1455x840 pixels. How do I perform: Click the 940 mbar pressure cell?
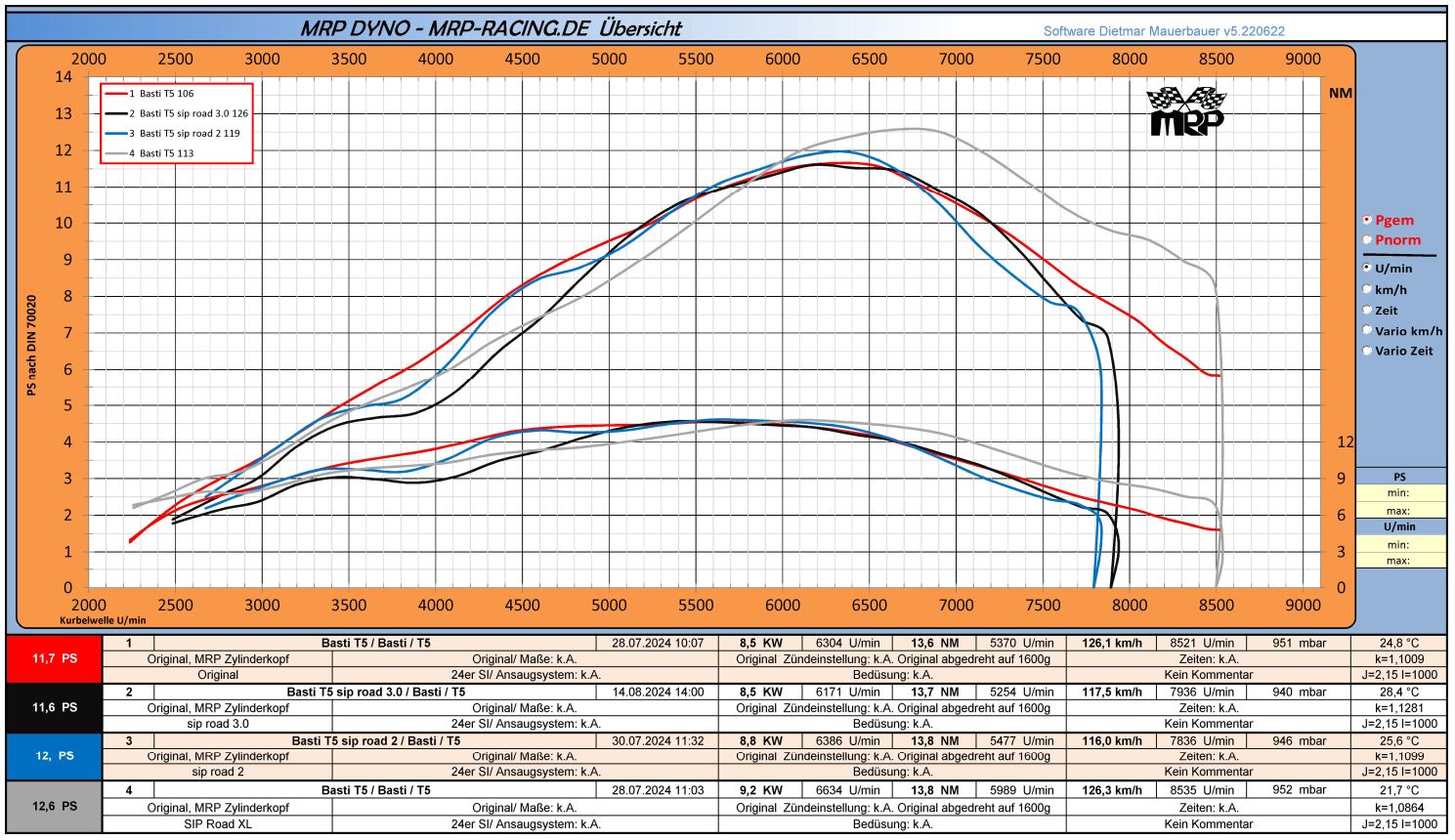(x=1299, y=692)
